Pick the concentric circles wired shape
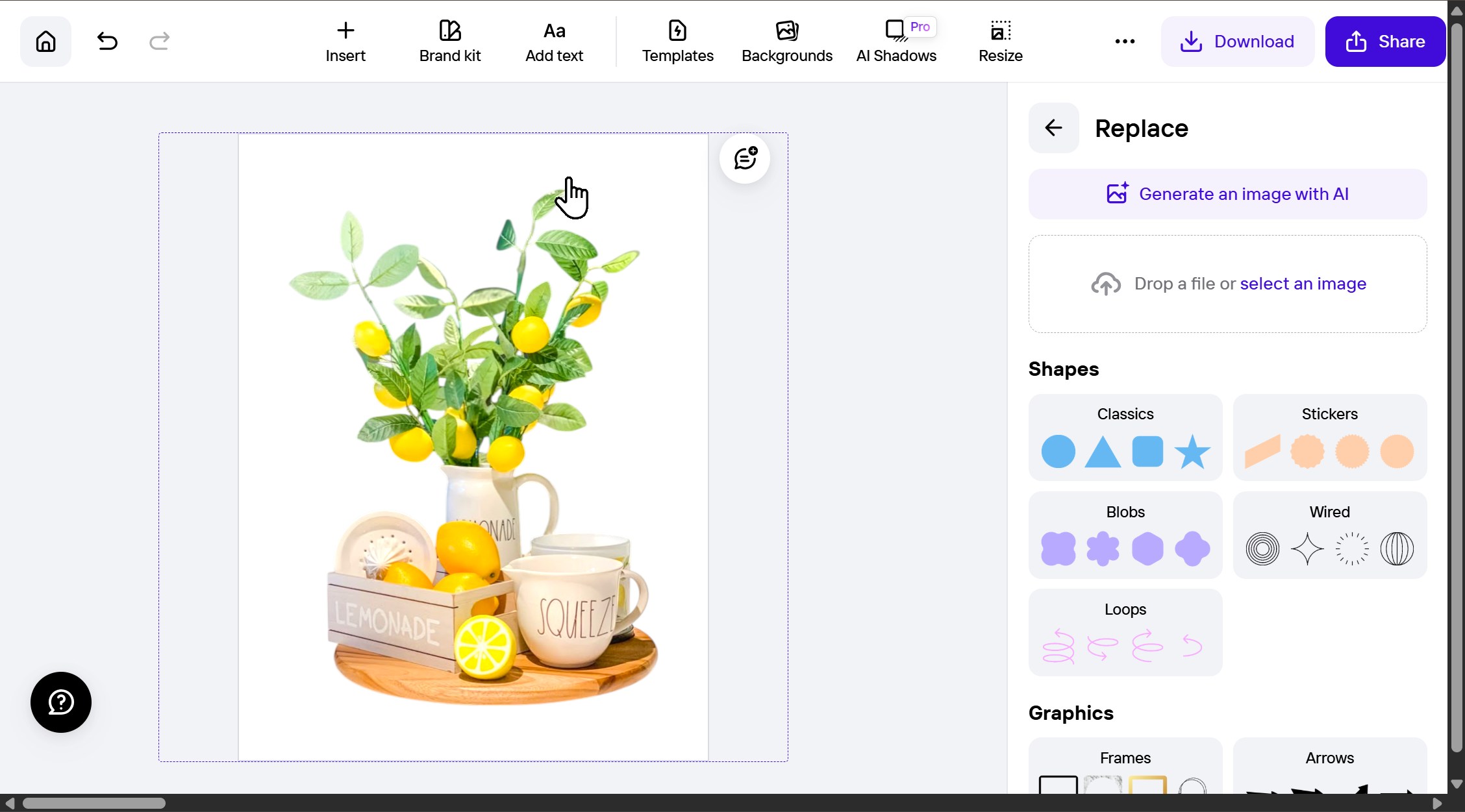Image resolution: width=1465 pixels, height=812 pixels. [1262, 549]
